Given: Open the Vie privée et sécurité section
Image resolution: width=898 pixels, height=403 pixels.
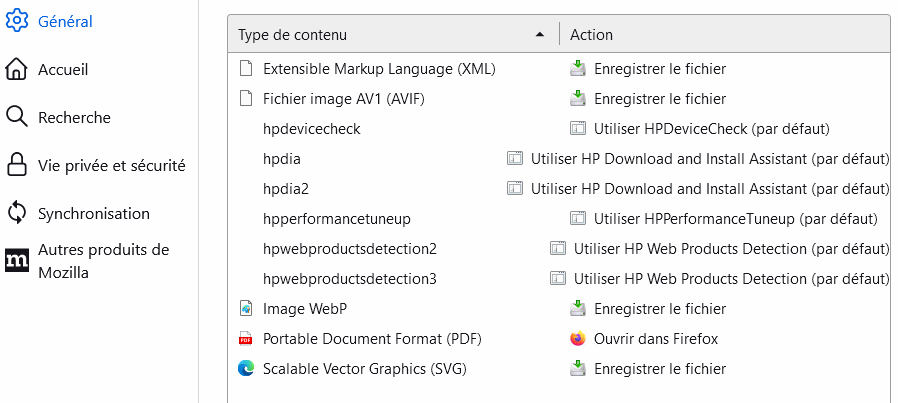Looking at the screenshot, I should coord(112,165).
